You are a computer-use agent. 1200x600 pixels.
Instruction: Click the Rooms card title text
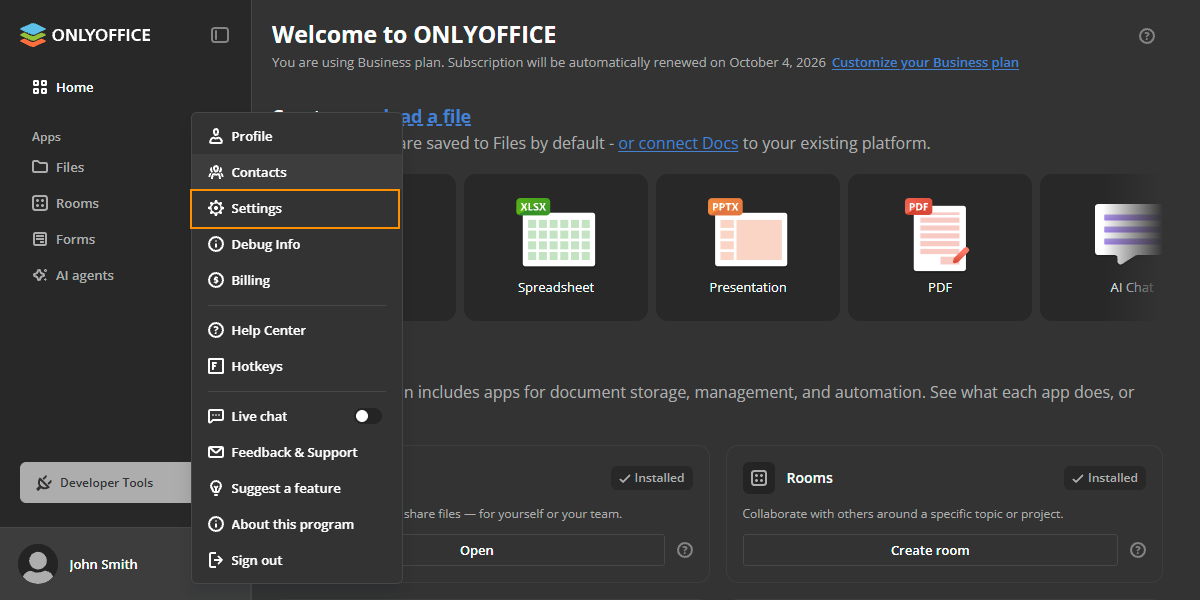(810, 478)
